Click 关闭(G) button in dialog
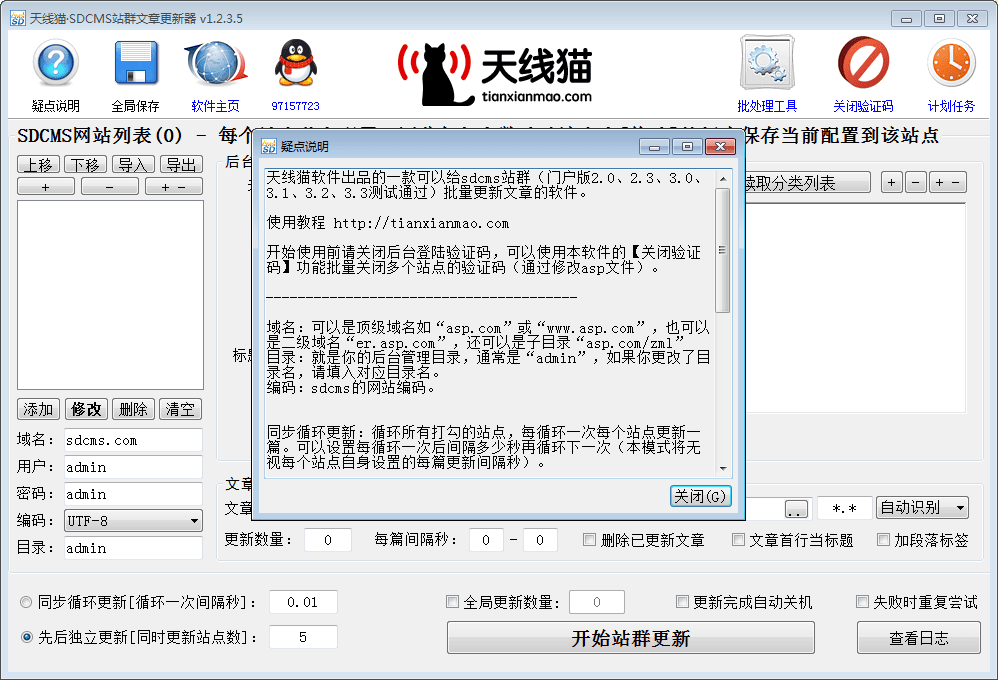The image size is (998, 680). pyautogui.click(x=700, y=496)
